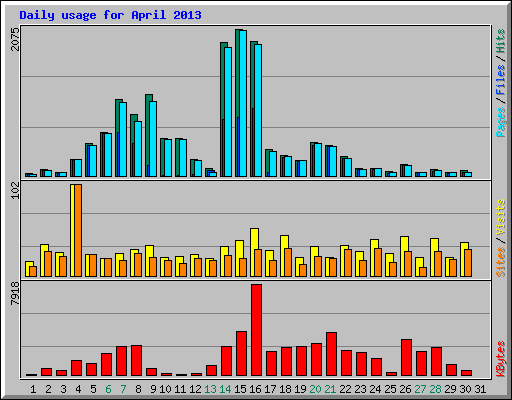Select the red KBytes bar for day 14
This screenshot has height=400, width=512.
226,361
